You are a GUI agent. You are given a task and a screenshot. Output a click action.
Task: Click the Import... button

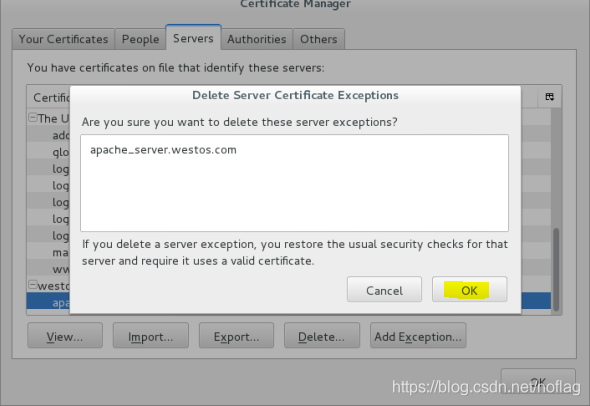click(151, 336)
